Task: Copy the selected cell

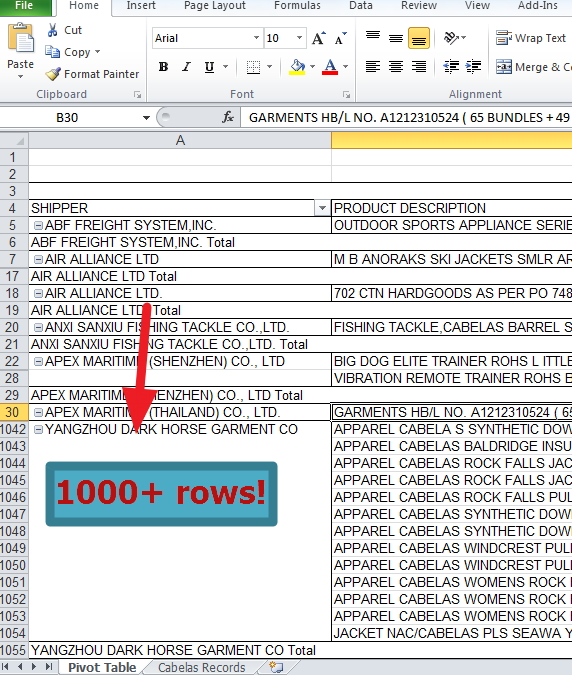Action: [x=53, y=52]
